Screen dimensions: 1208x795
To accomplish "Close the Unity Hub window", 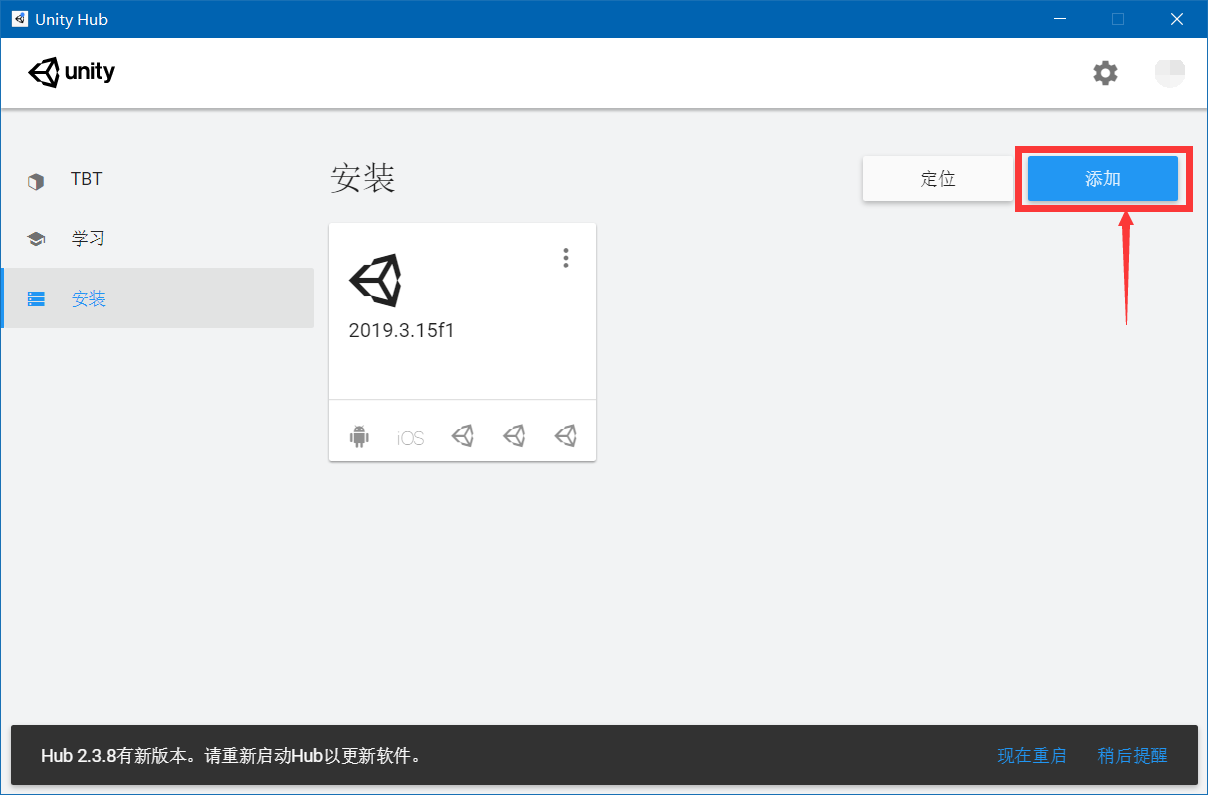I will pyautogui.click(x=1178, y=19).
